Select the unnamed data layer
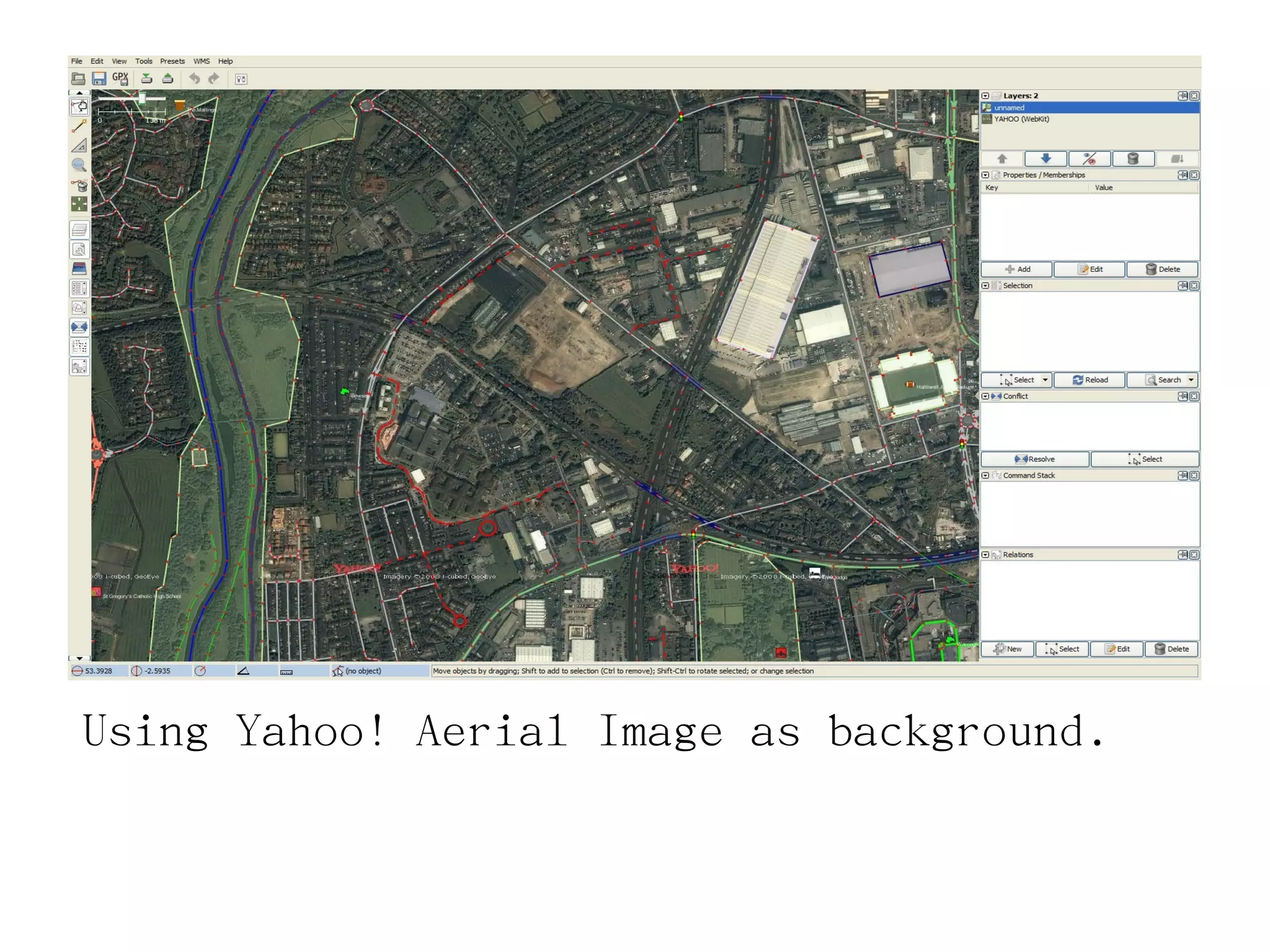This screenshot has height=952, width=1270. pos(1090,108)
